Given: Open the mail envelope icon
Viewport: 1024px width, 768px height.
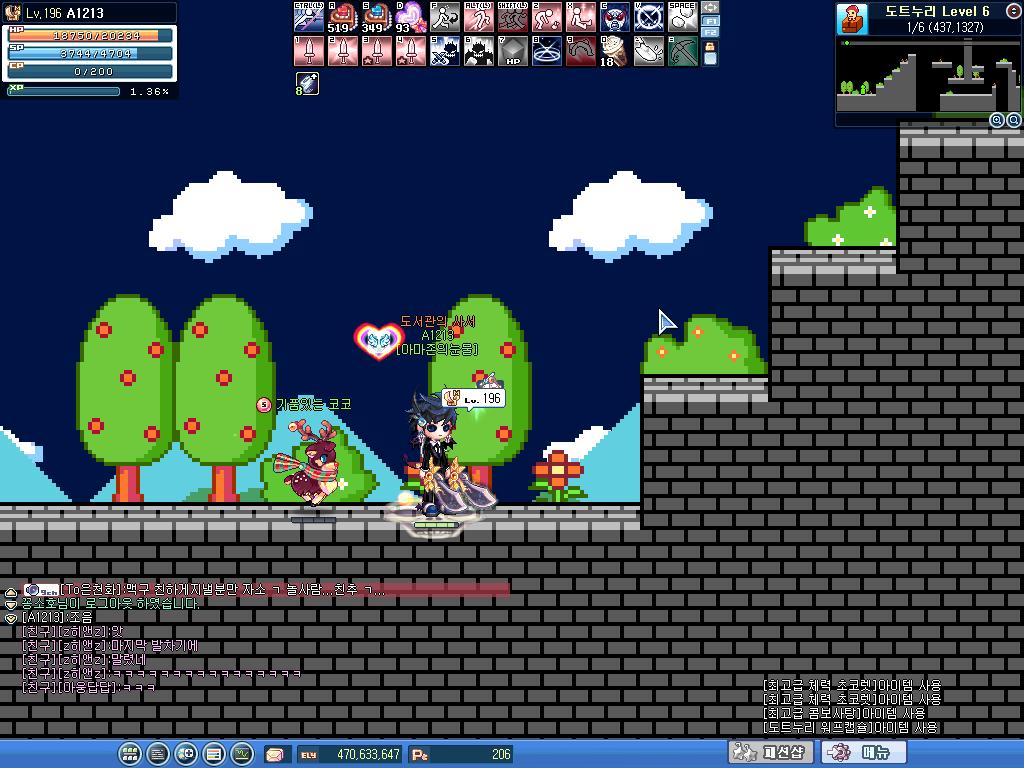Looking at the screenshot, I should click(x=276, y=754).
